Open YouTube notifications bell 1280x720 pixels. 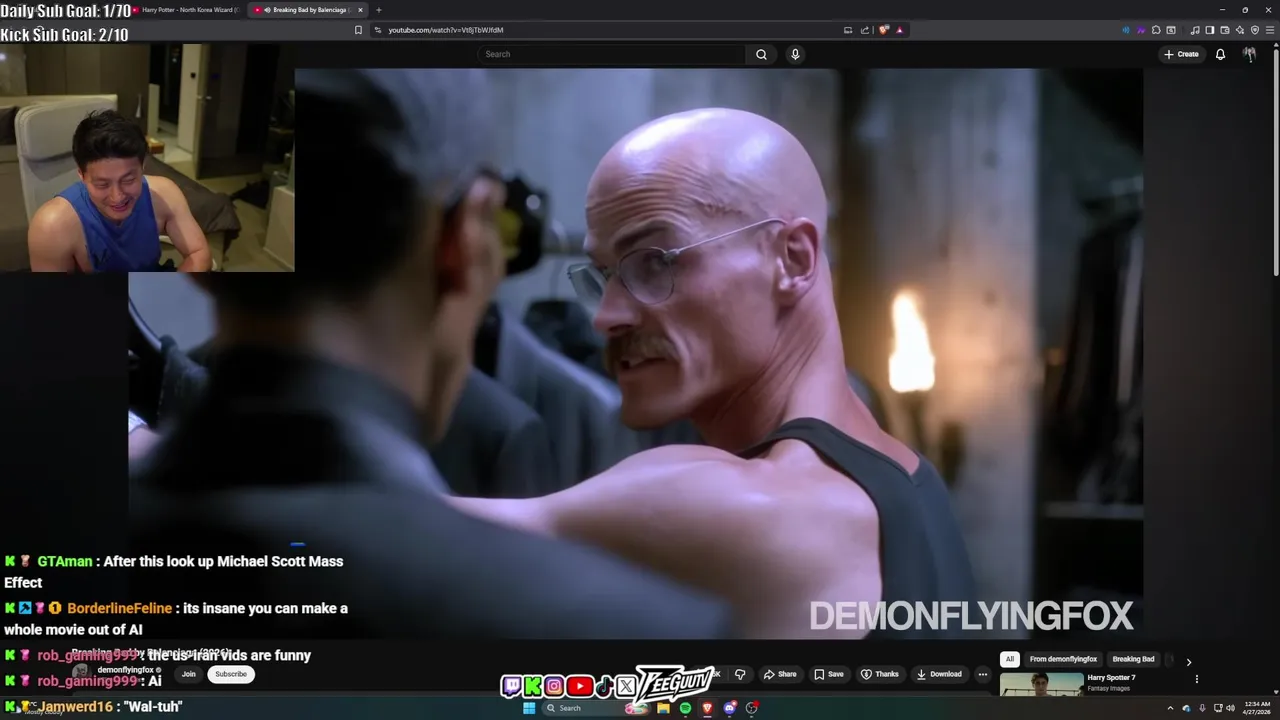click(1220, 54)
